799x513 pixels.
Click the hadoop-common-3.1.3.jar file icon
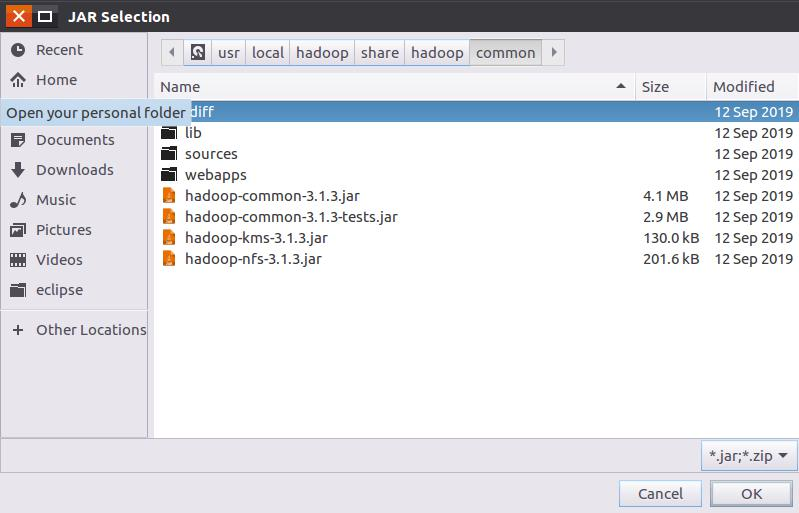click(169, 196)
